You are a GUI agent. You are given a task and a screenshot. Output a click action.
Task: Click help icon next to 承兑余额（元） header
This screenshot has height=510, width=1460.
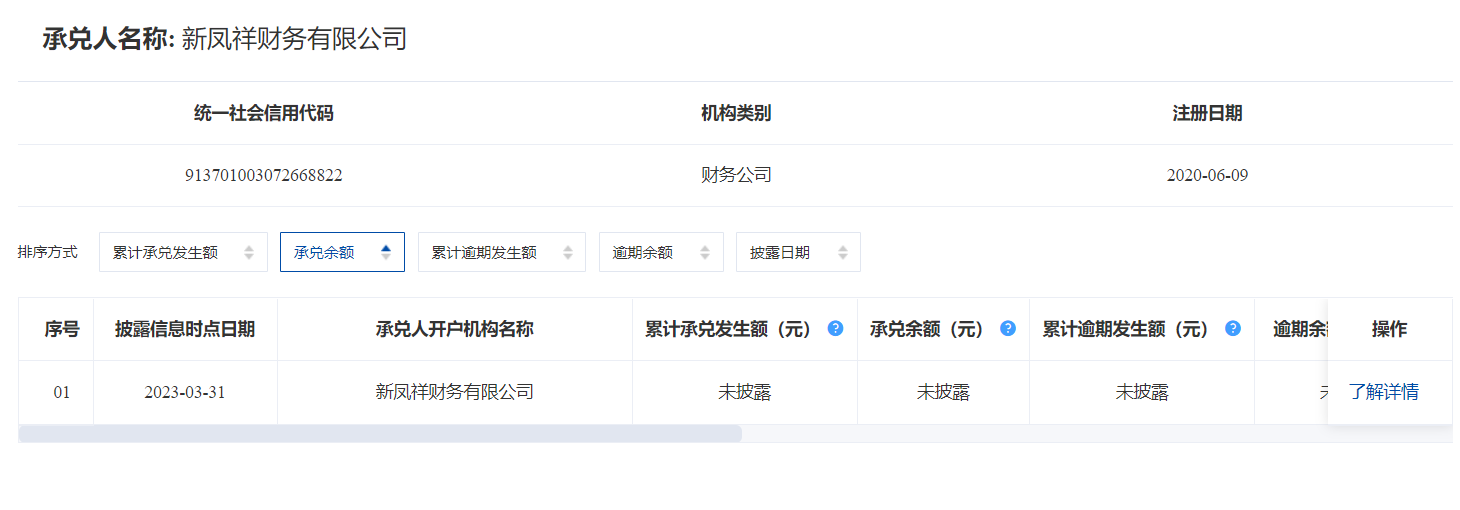(x=1008, y=328)
